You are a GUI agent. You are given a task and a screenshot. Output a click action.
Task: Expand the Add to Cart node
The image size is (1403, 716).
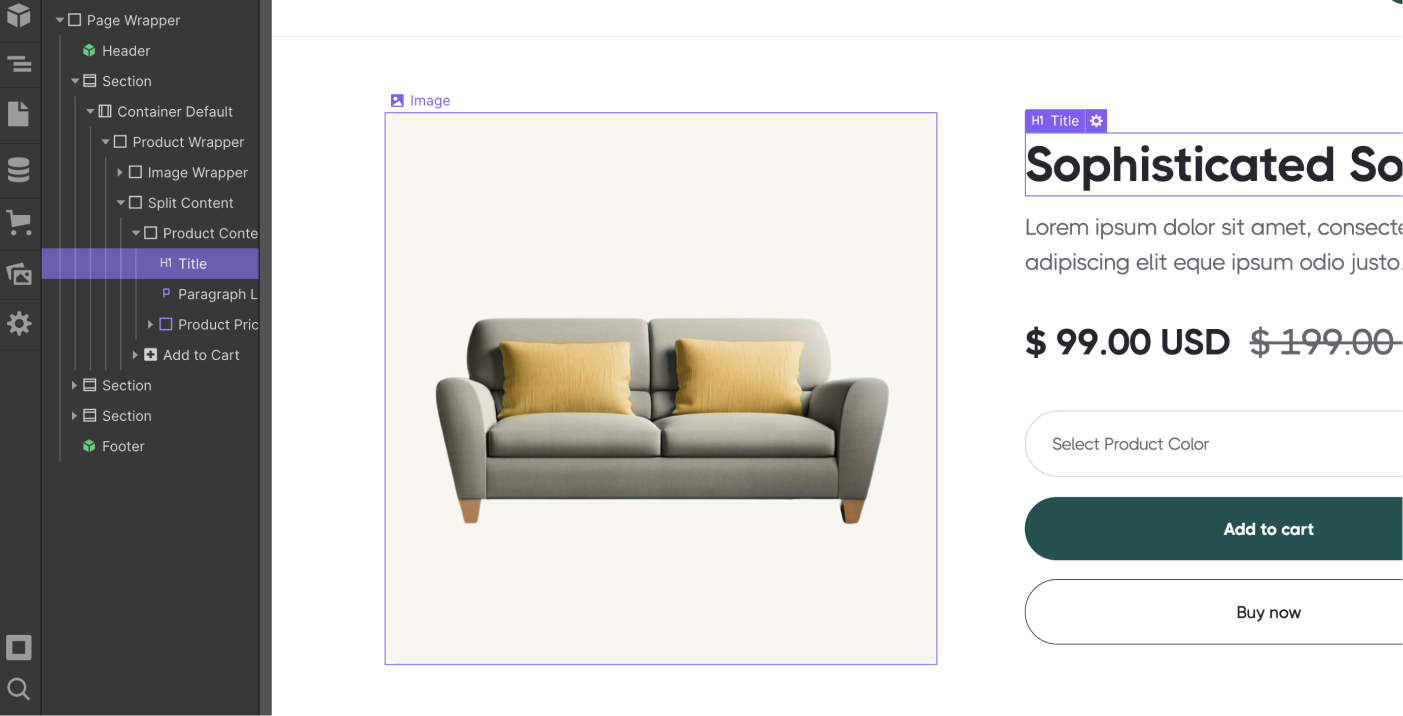coord(135,354)
